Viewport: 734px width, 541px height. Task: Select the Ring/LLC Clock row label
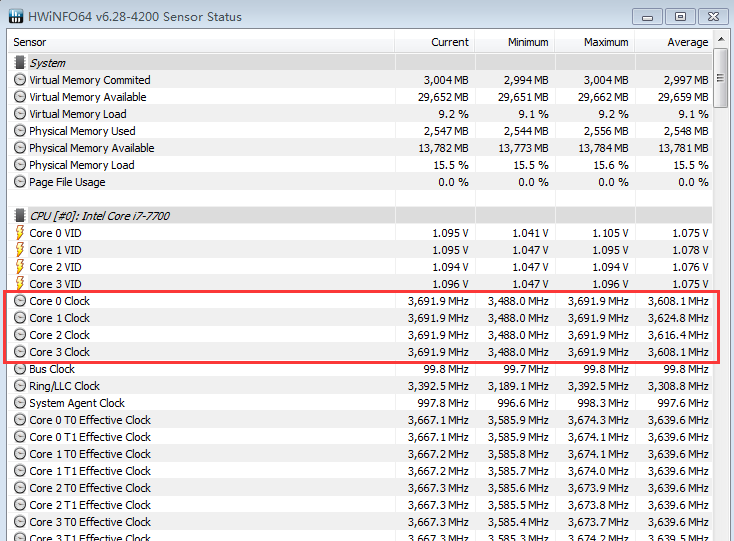(x=64, y=386)
